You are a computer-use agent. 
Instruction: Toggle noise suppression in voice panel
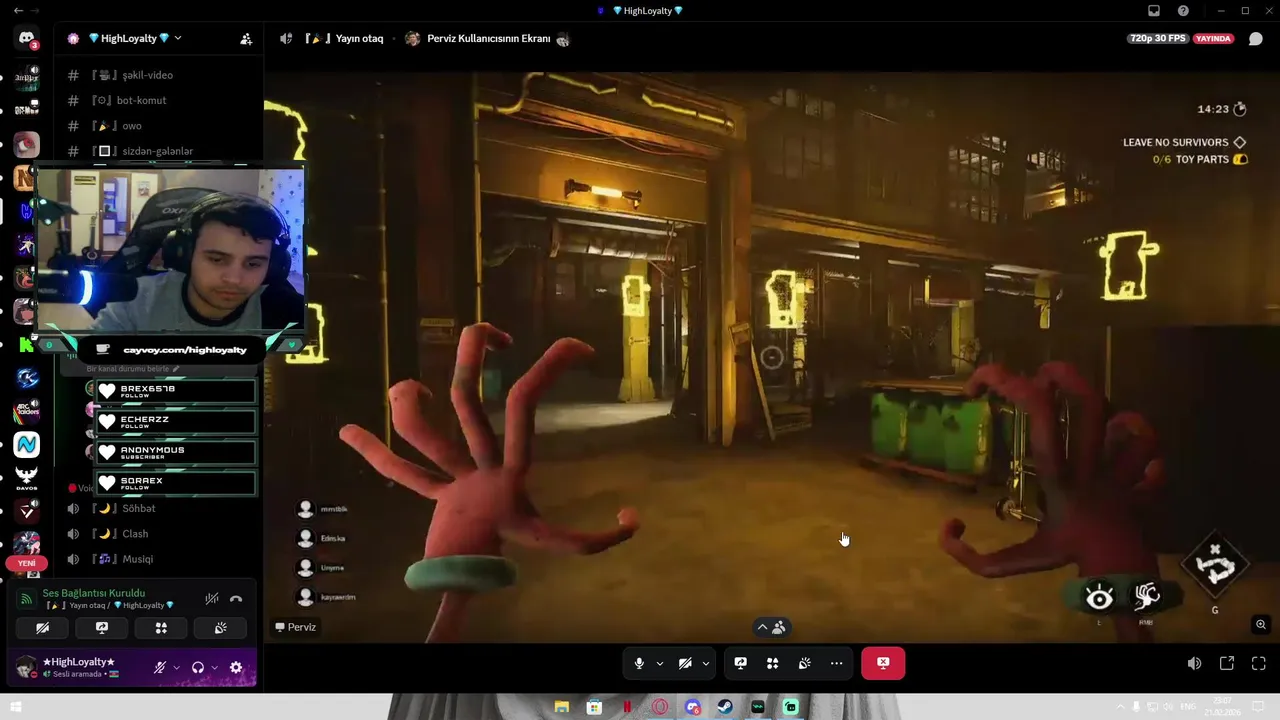[x=212, y=598]
